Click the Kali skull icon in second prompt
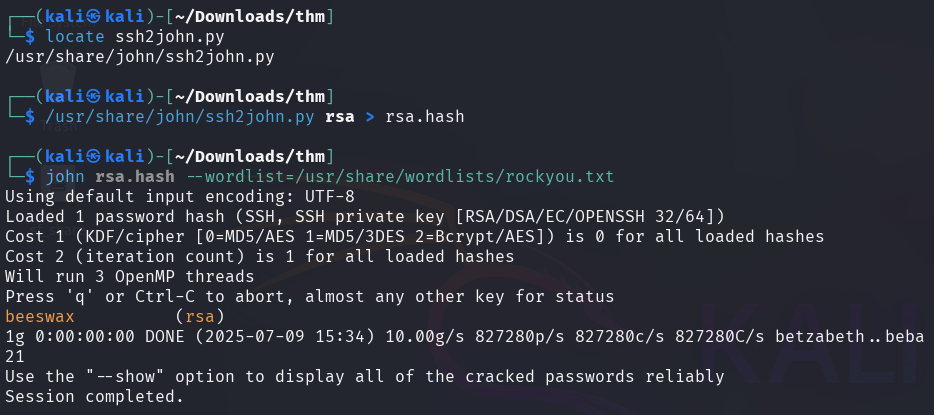The height and width of the screenshot is (415, 934). point(93,96)
